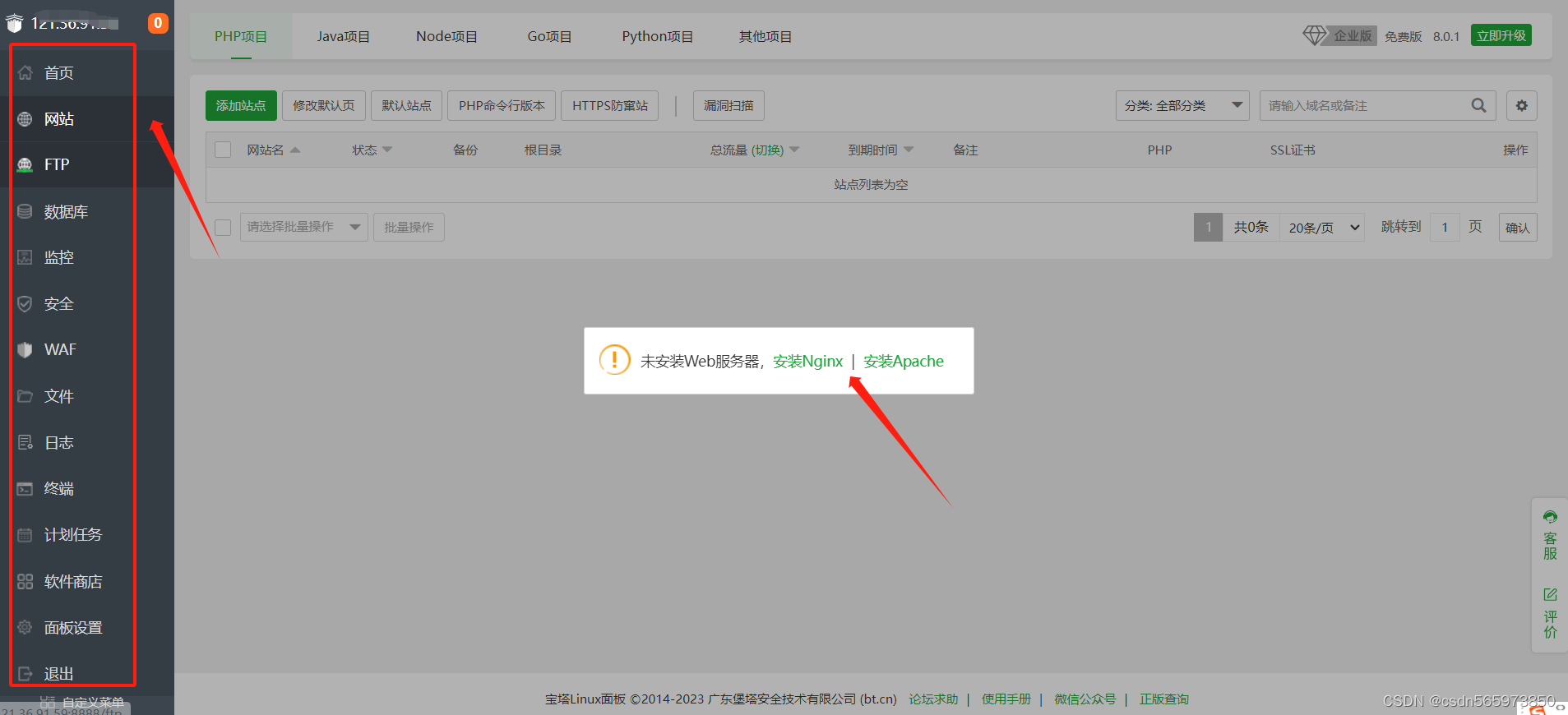This screenshot has height=715, width=1568.
Task: Click the 跳转到 page number field
Action: pos(1445,227)
